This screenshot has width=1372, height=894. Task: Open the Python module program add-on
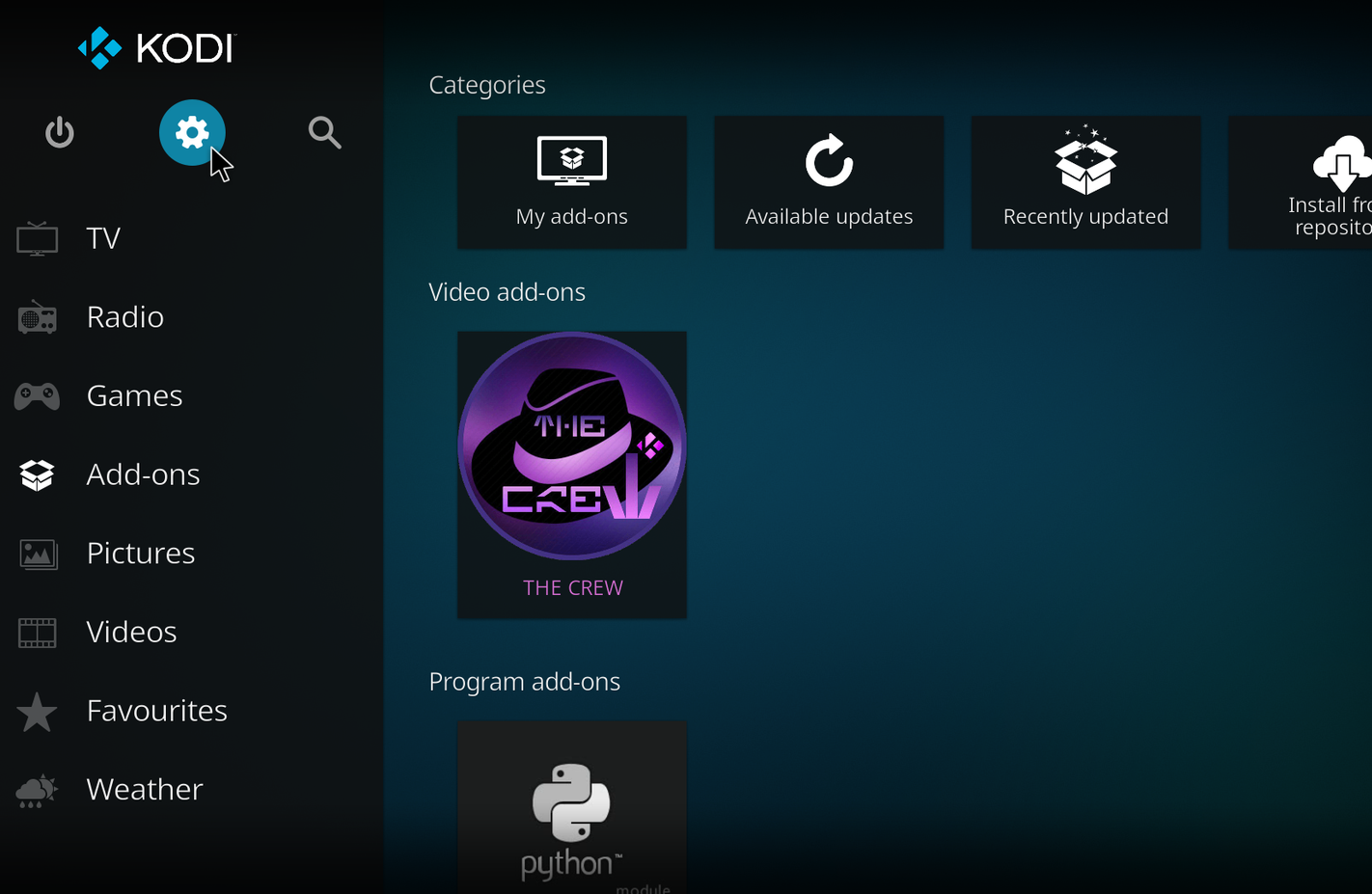pyautogui.click(x=571, y=815)
